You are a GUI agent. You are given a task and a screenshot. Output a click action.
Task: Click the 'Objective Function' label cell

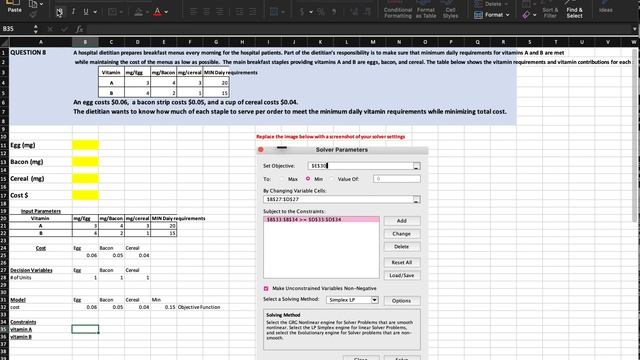pos(199,307)
